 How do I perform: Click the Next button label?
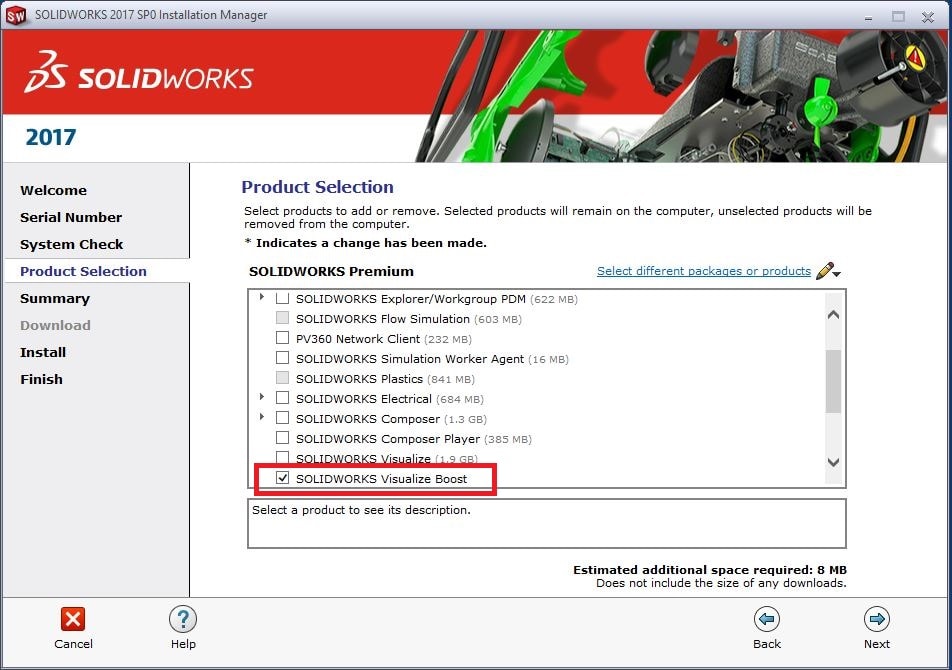click(x=877, y=644)
